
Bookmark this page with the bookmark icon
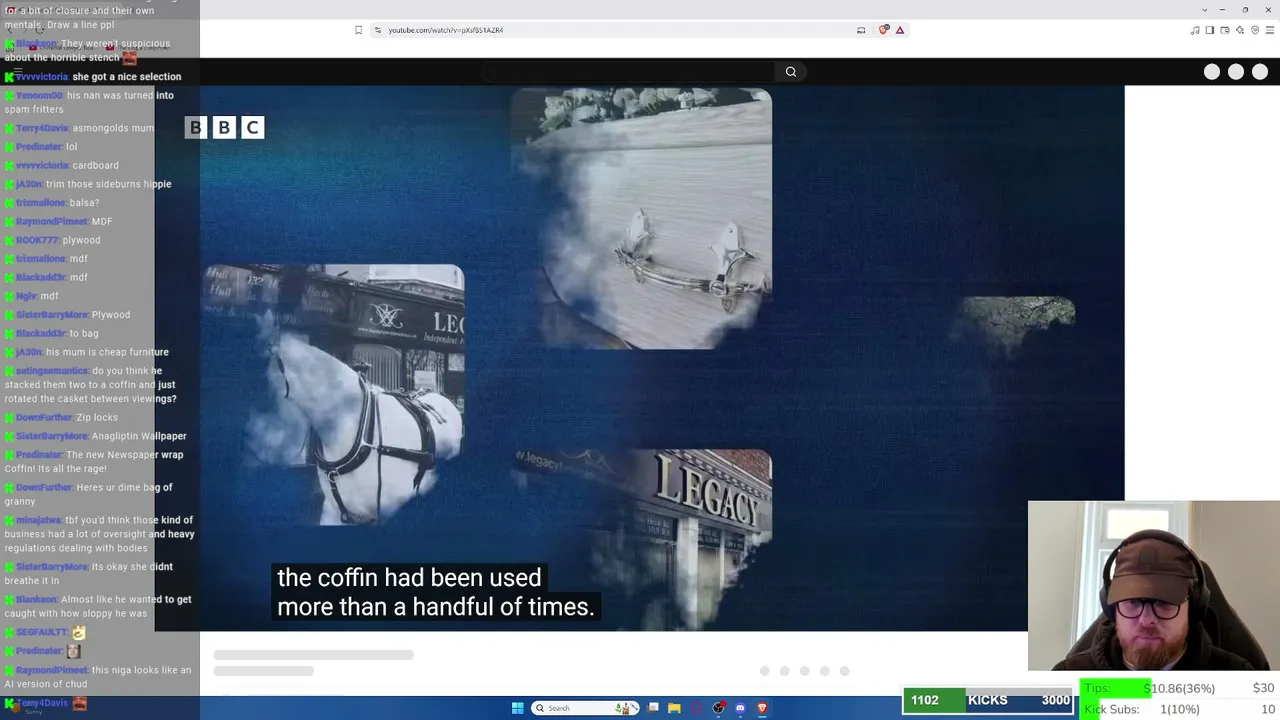358,30
